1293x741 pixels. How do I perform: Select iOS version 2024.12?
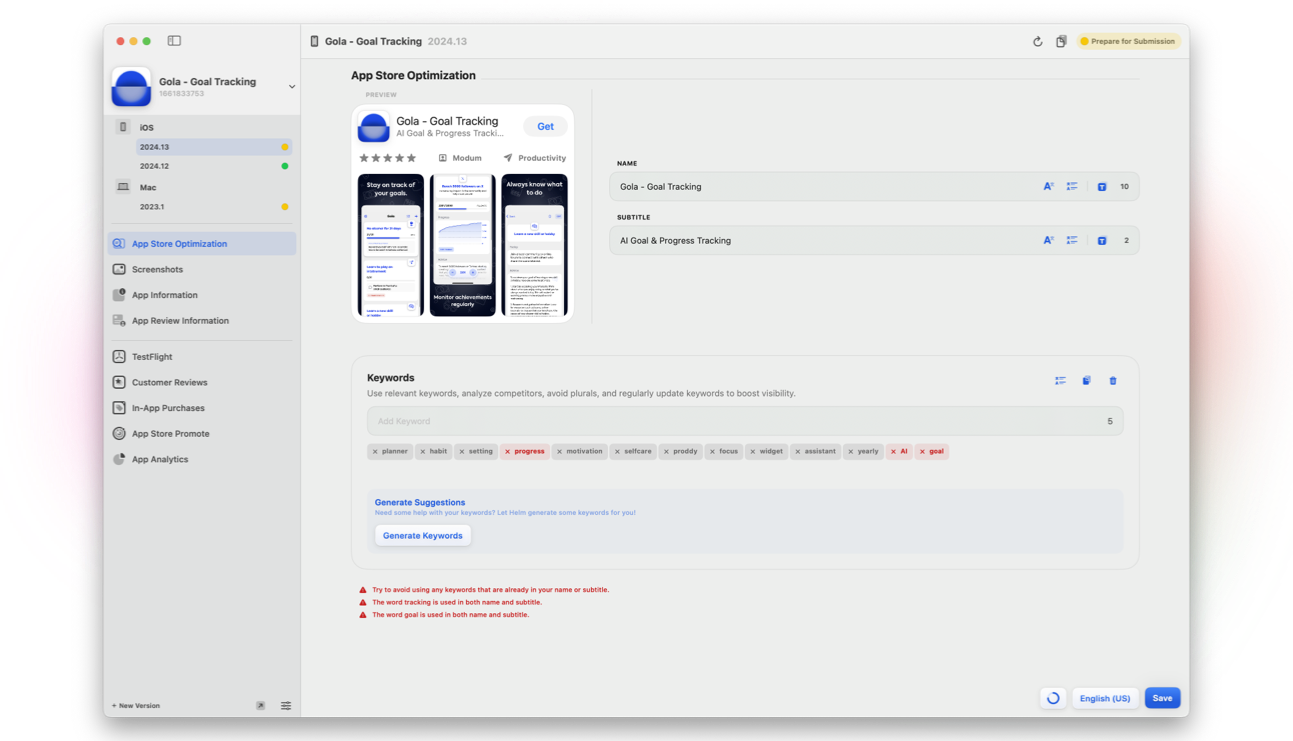(x=213, y=166)
